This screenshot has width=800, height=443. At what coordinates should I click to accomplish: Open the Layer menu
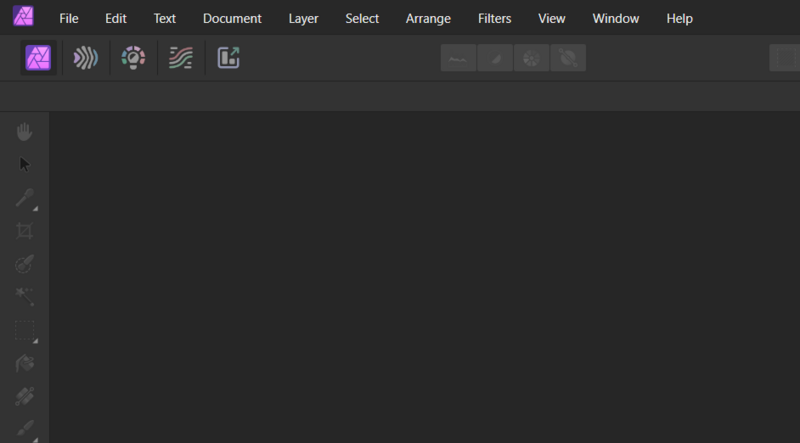pyautogui.click(x=304, y=18)
